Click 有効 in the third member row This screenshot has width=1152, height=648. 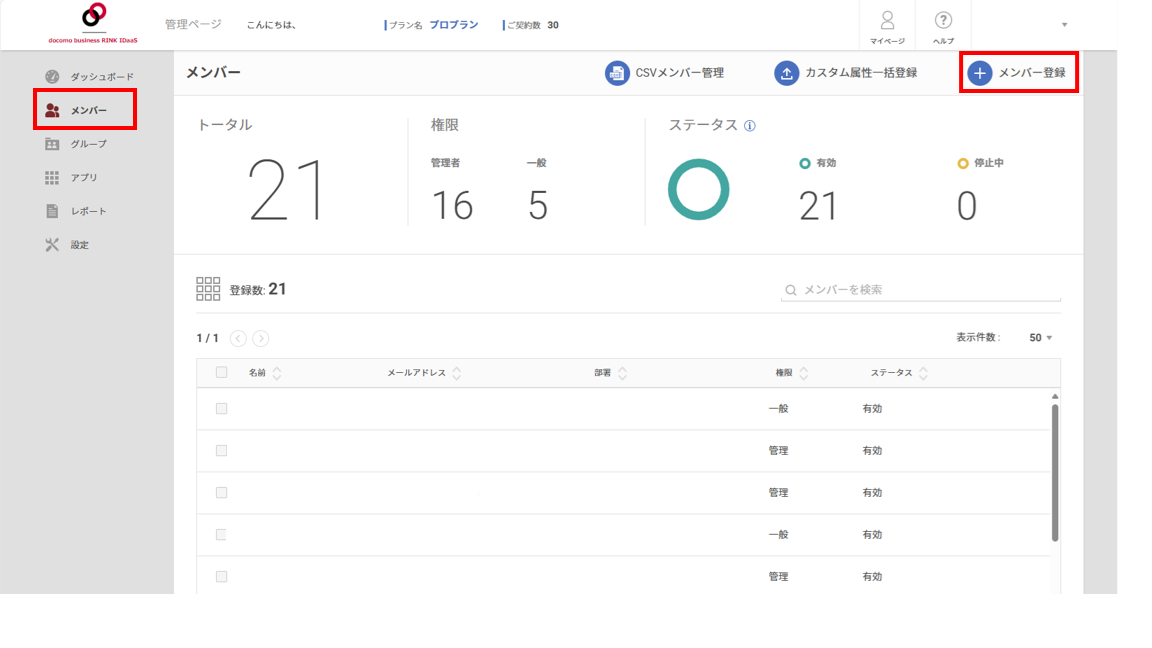coord(872,492)
